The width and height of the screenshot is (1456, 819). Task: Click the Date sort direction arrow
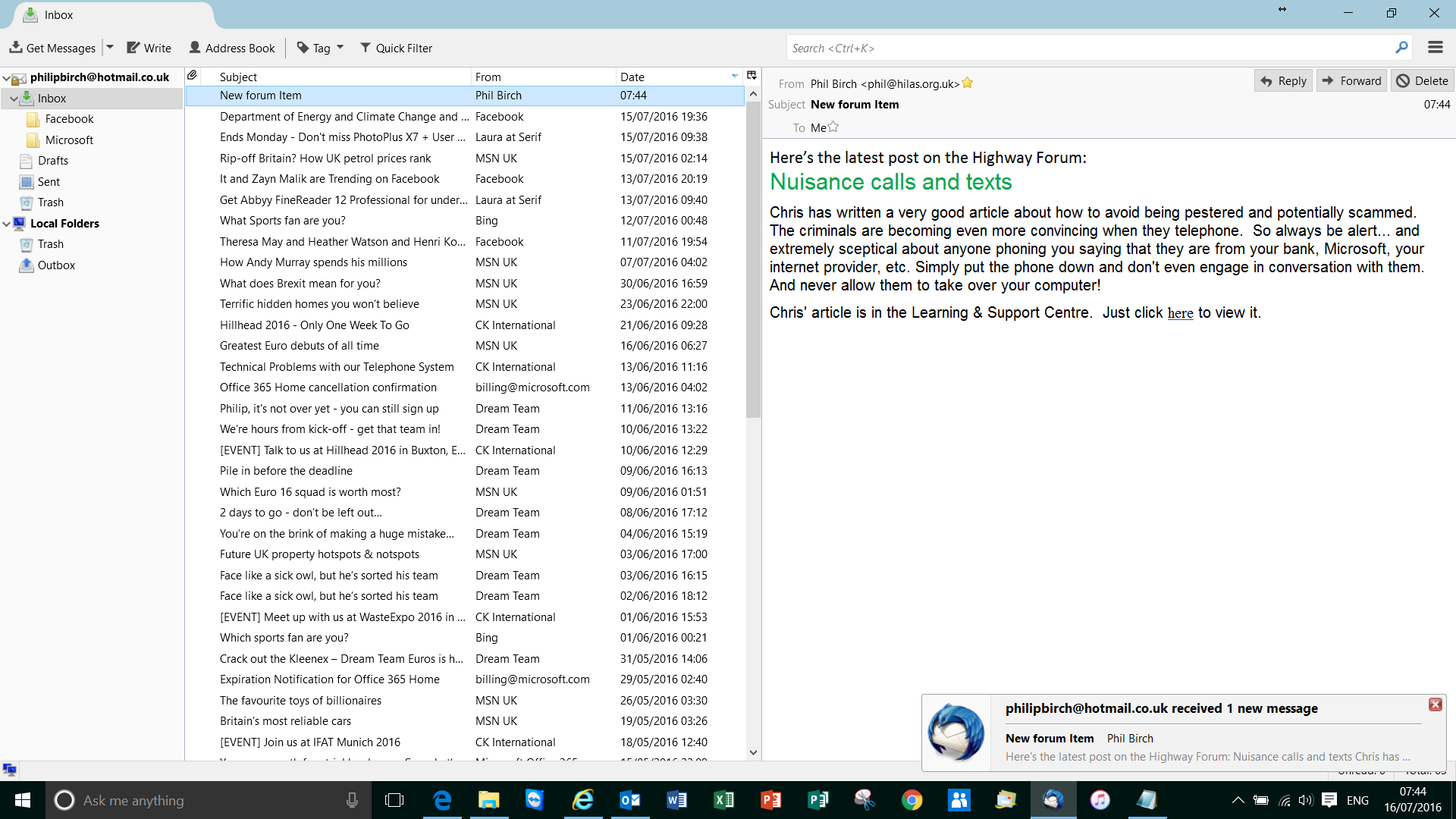734,77
